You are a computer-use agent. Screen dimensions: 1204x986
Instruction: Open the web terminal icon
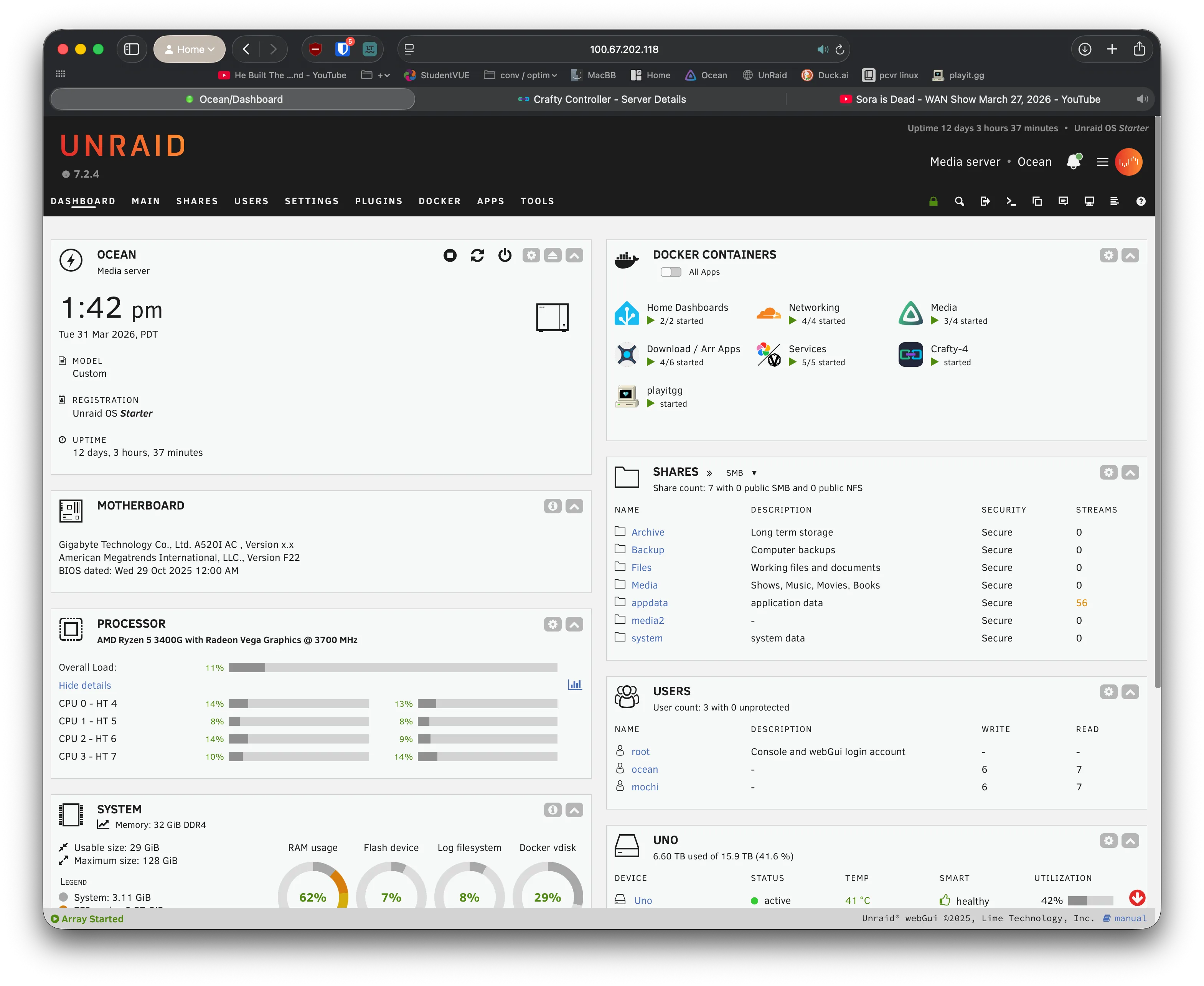(x=1011, y=202)
